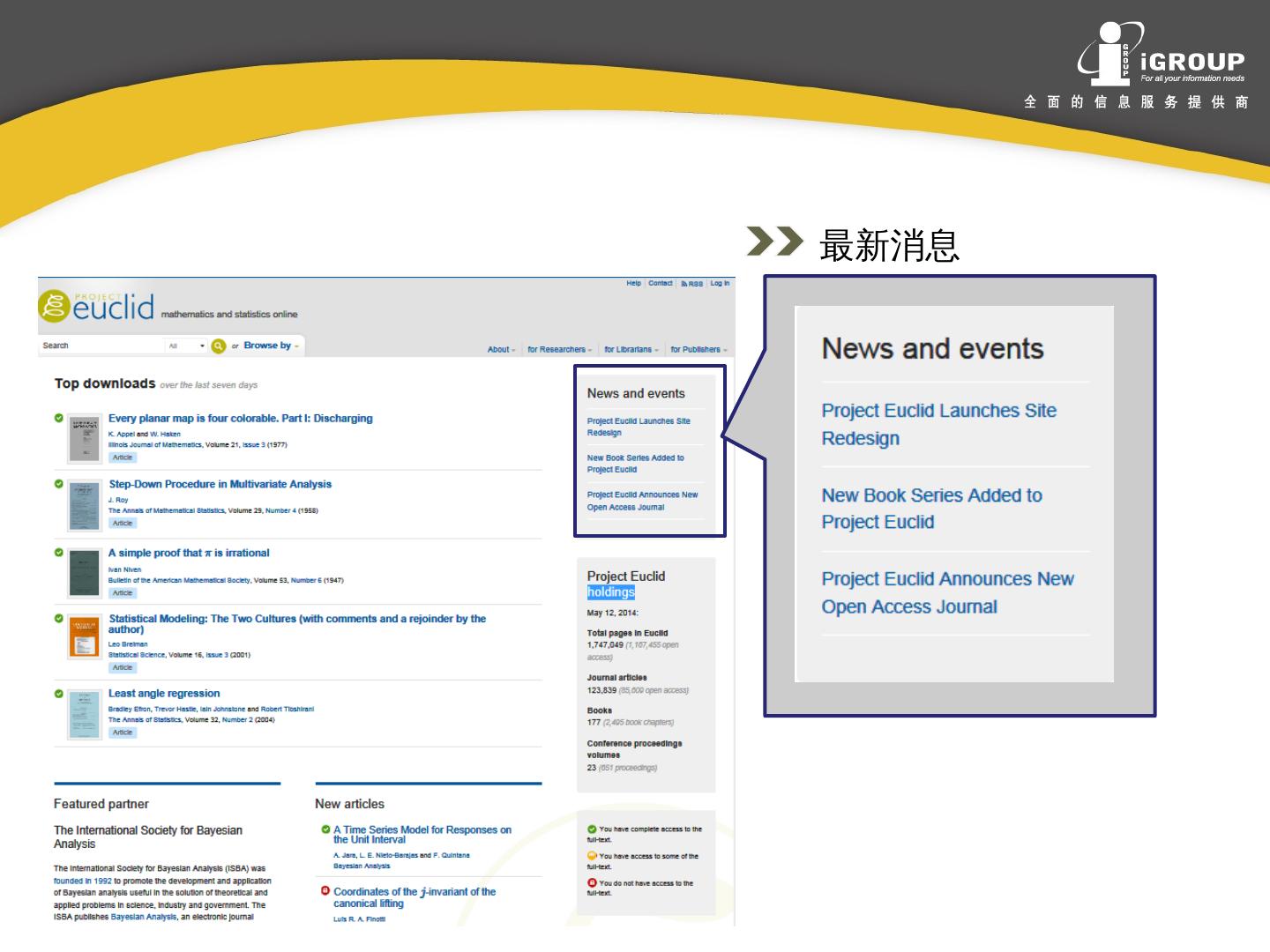Click green access icon beside simple proof article
This screenshot has height=952, width=1270.
click(x=59, y=553)
